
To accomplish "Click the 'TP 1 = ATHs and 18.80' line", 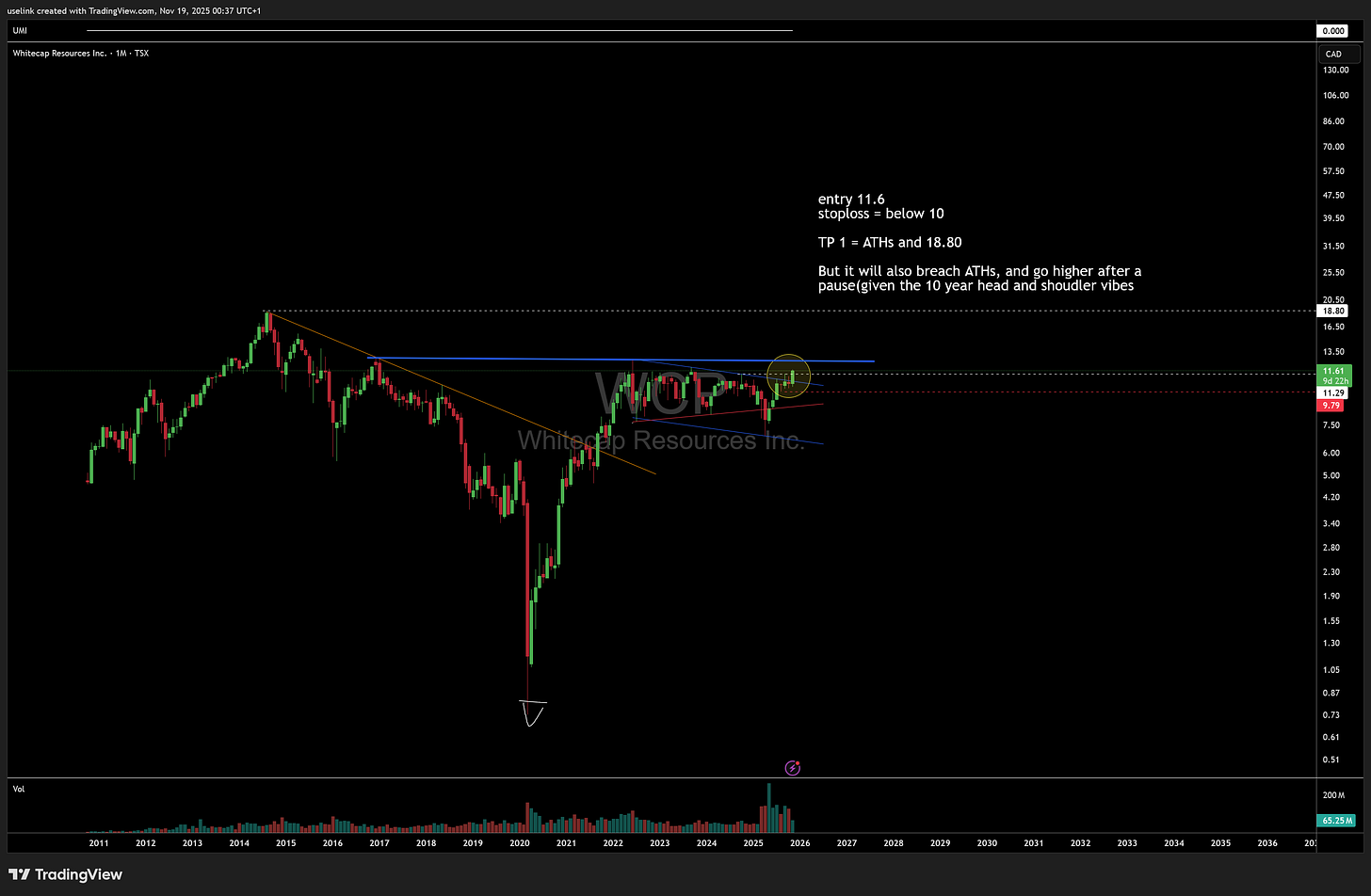I will pos(890,243).
